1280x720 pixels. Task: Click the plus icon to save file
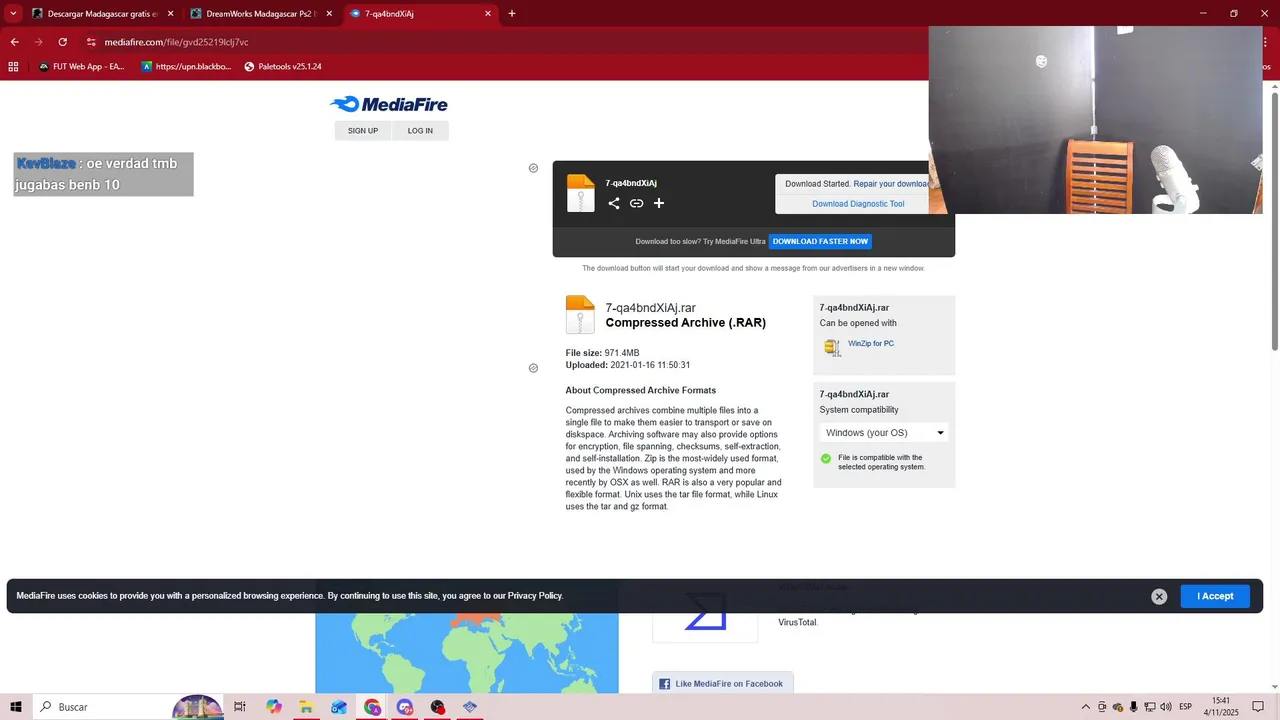click(659, 203)
